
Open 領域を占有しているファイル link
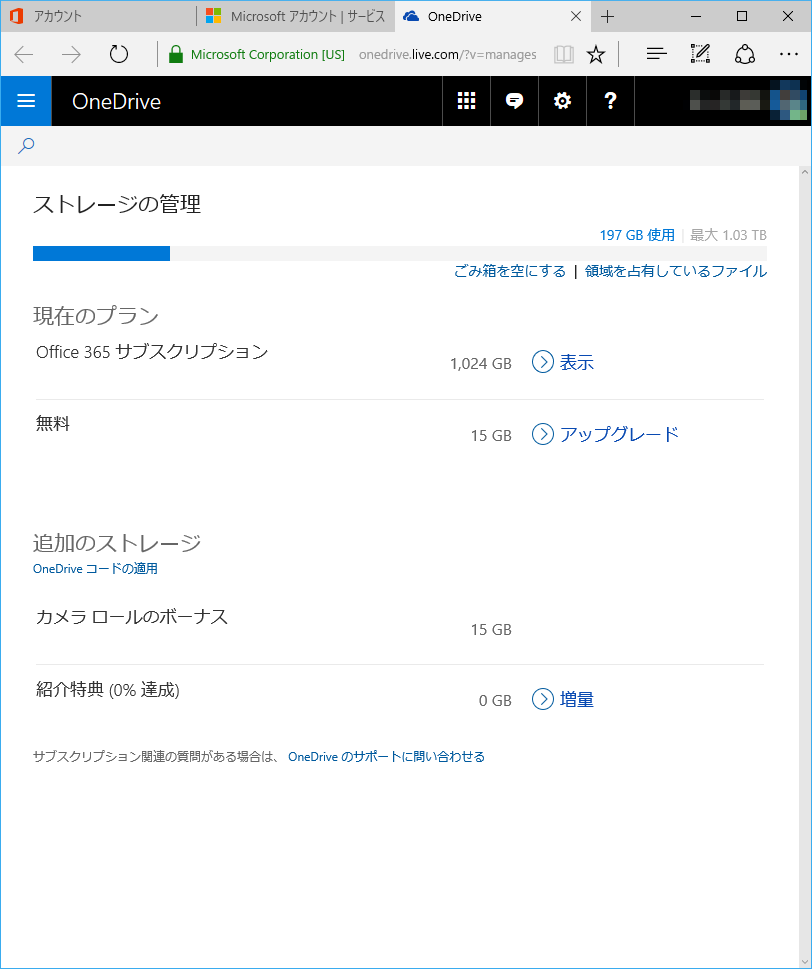[675, 271]
